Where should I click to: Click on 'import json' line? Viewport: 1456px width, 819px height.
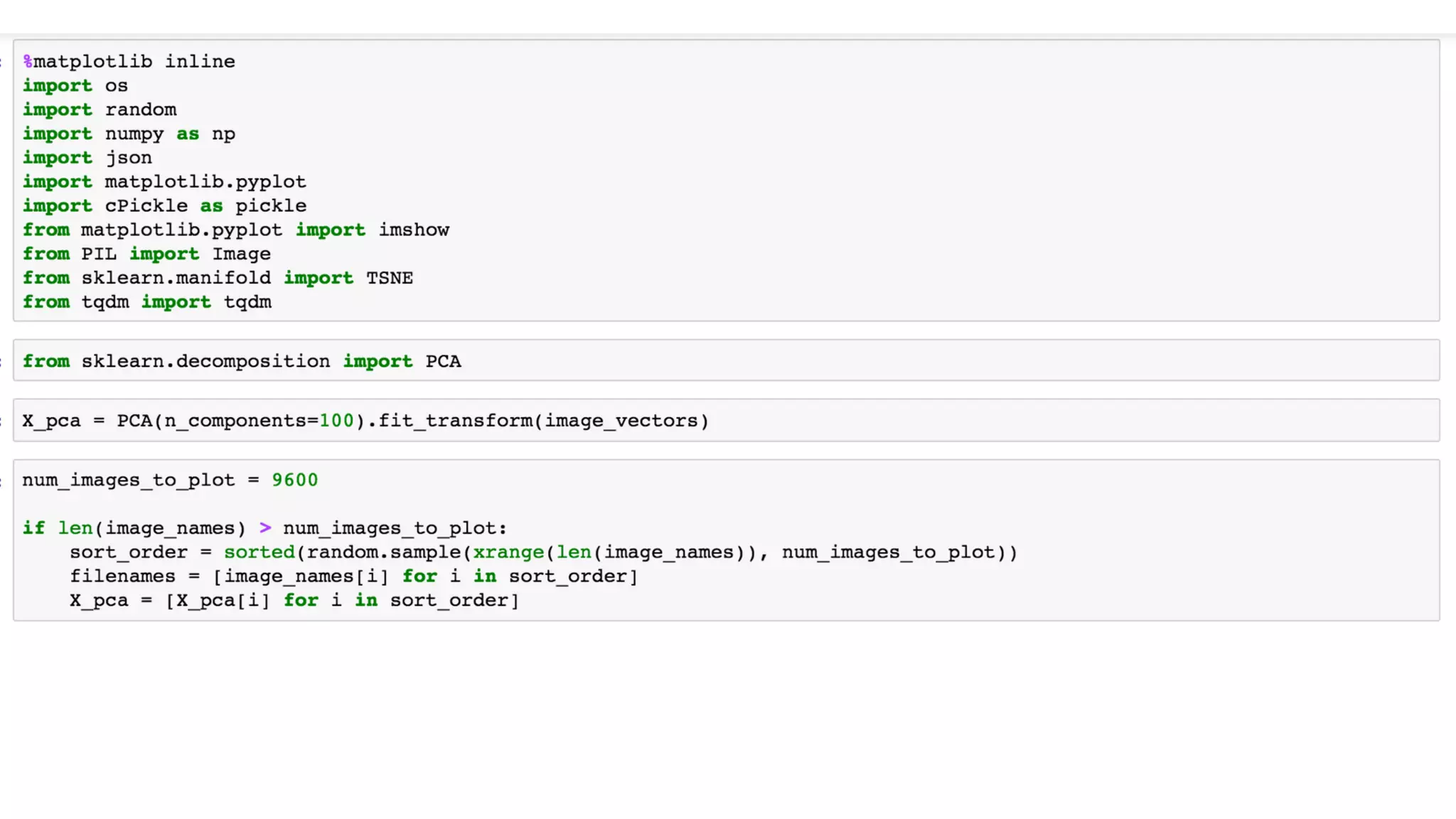[87, 158]
